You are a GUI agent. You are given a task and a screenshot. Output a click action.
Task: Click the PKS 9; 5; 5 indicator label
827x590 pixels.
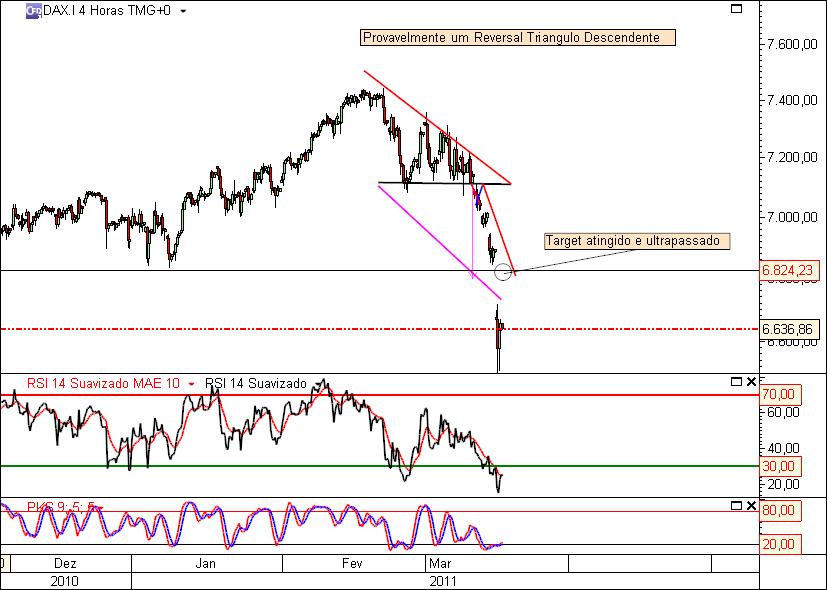pyautogui.click(x=61, y=507)
